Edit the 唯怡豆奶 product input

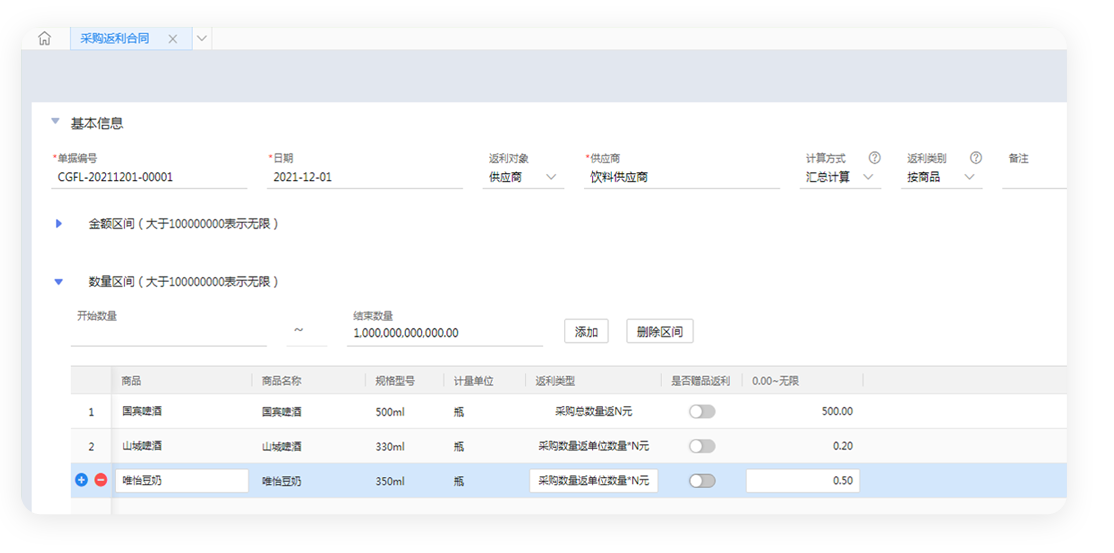pyautogui.click(x=182, y=480)
